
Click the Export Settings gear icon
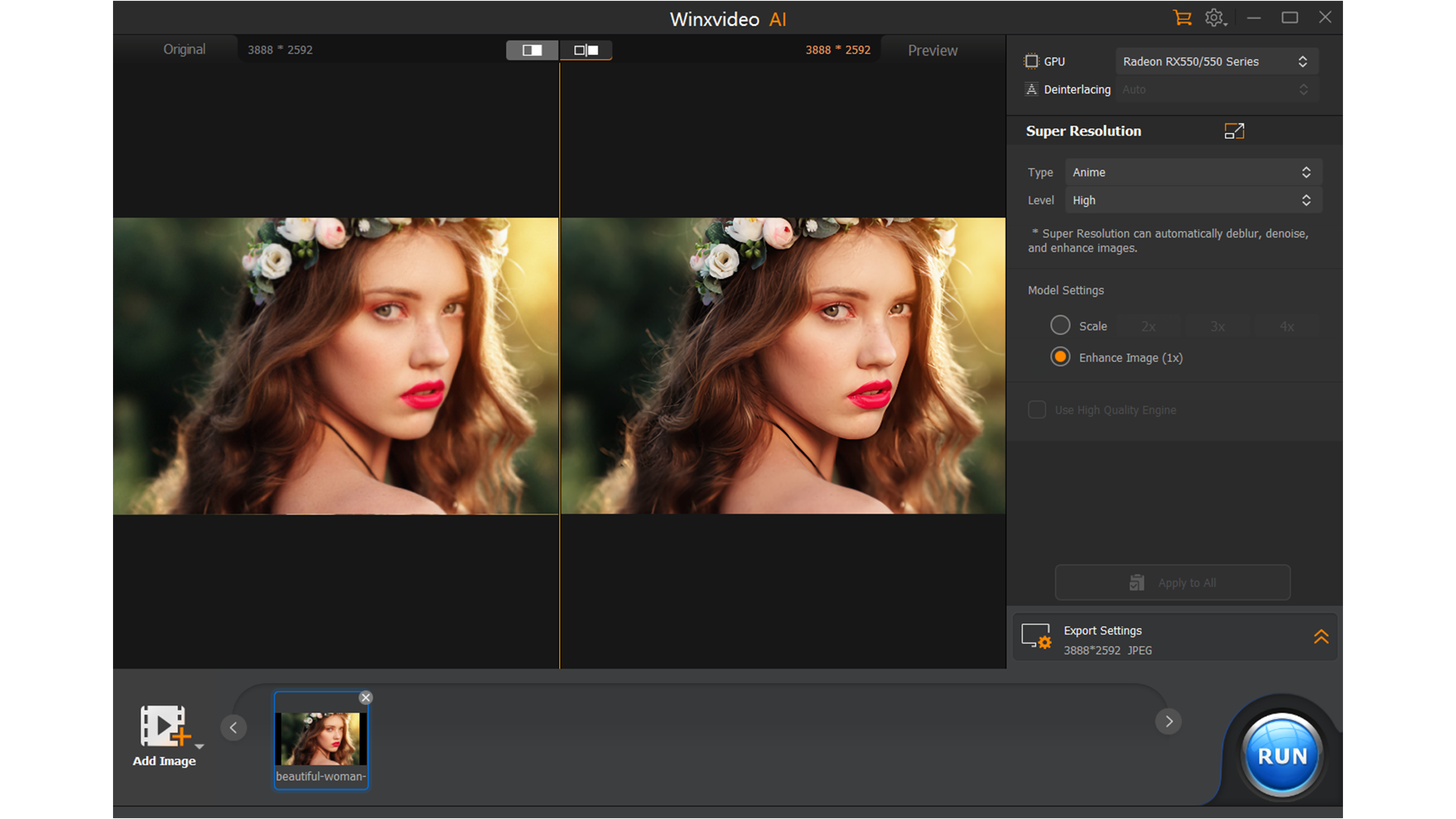(x=1036, y=637)
